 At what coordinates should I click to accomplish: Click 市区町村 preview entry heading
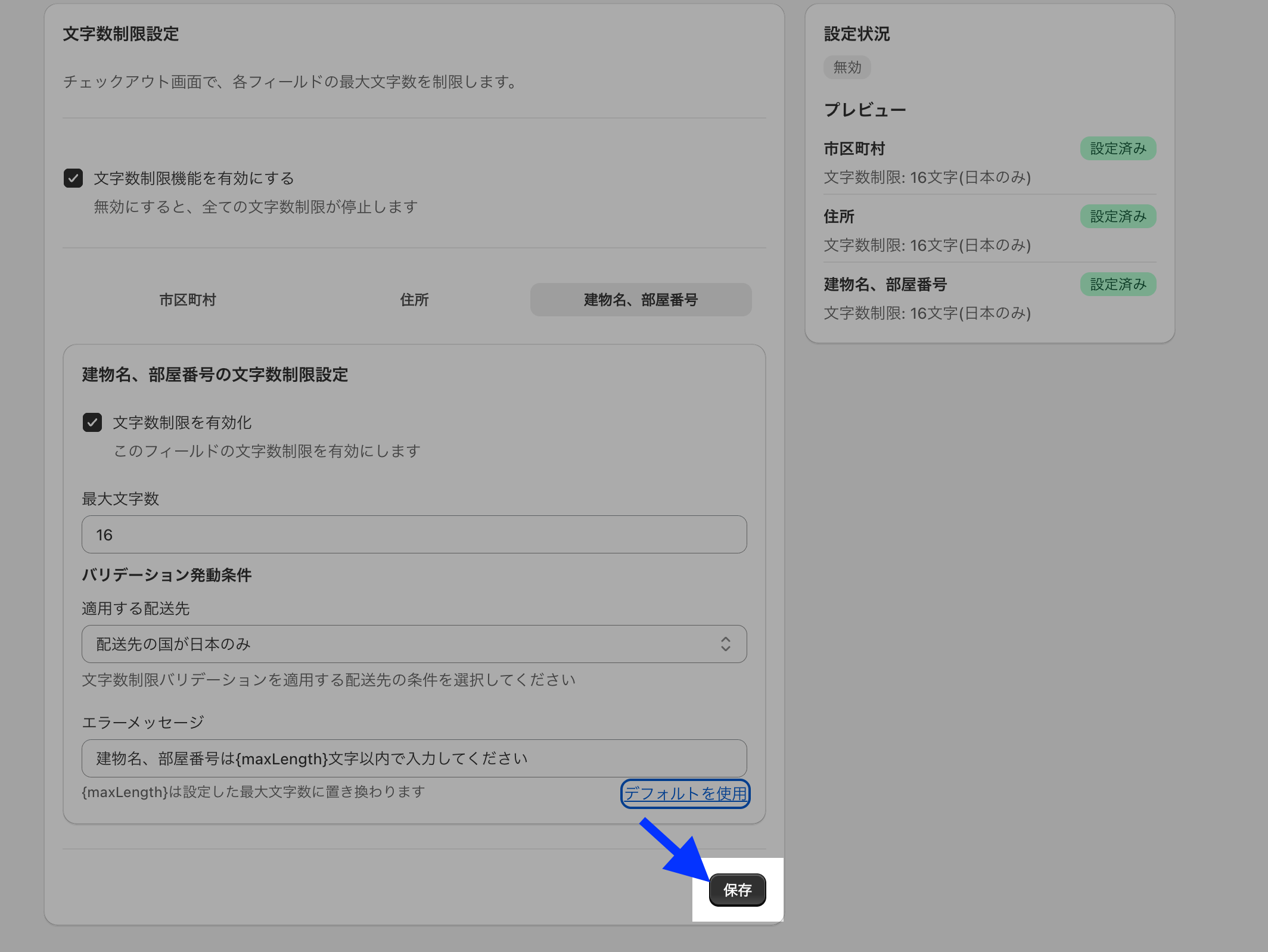[x=854, y=148]
